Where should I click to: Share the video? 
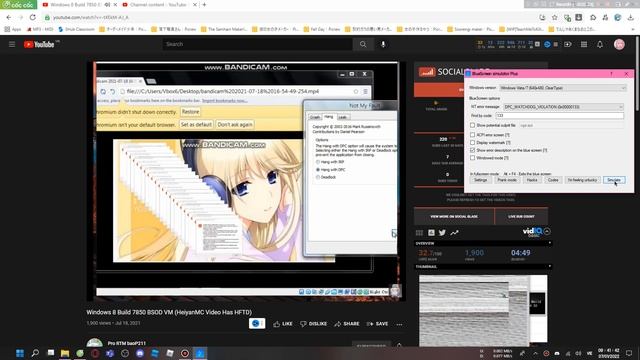[347, 324]
